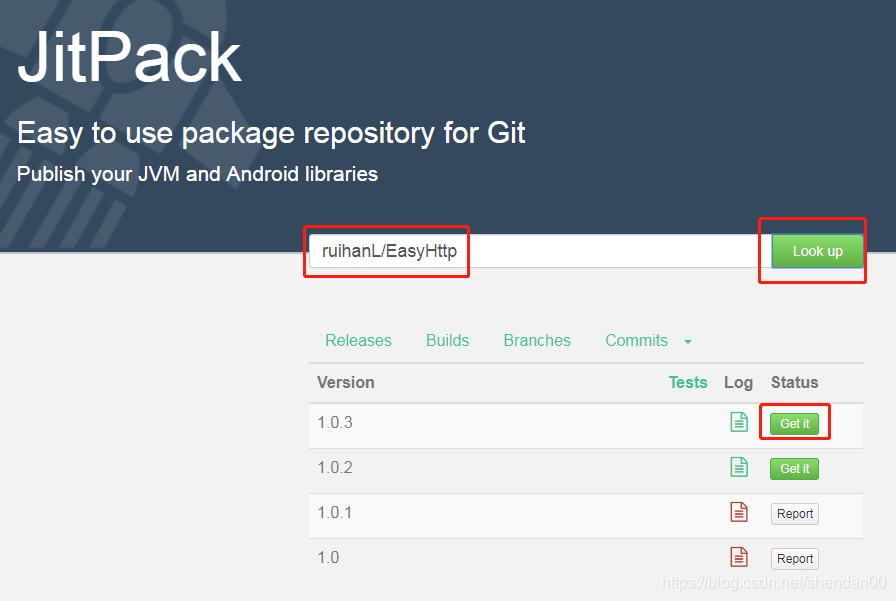Click the Version column header
Screen dimensions: 896x601
point(345,382)
